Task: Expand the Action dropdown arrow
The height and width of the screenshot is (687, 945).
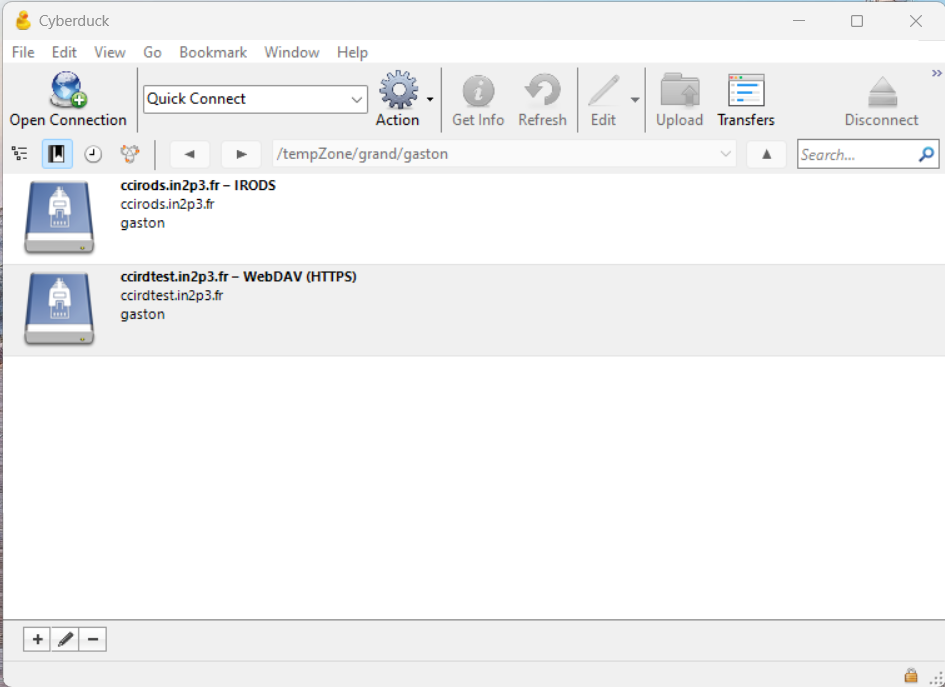Action: pyautogui.click(x=430, y=99)
